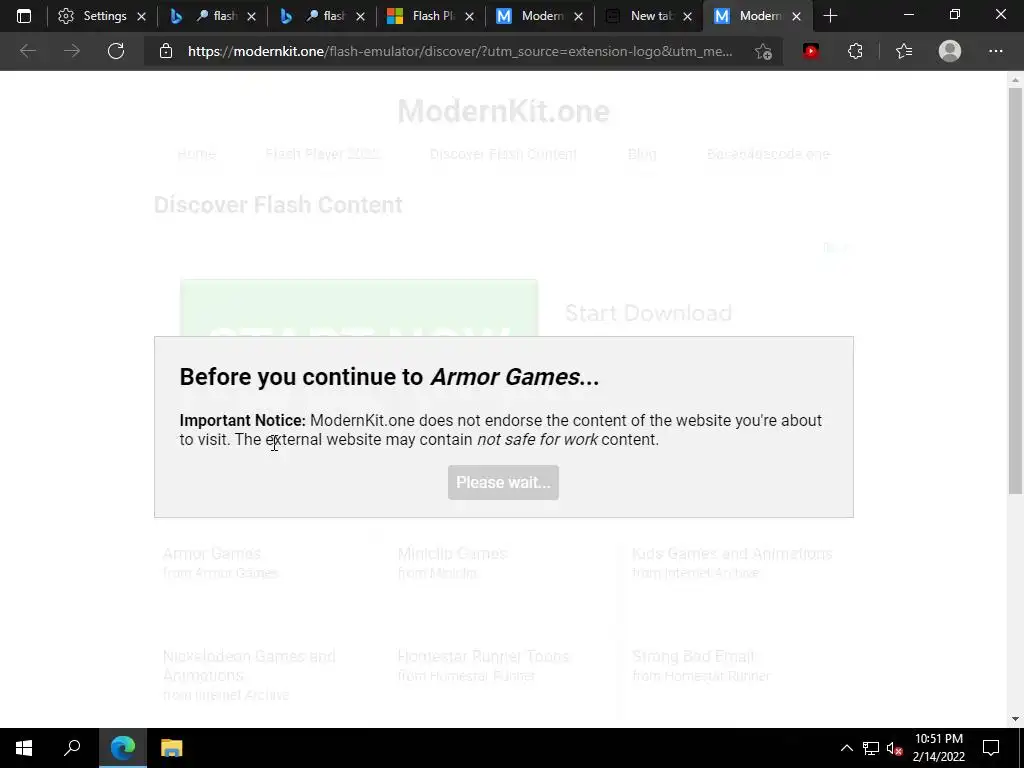Go forward to the next page
This screenshot has height=768, width=1024.
pyautogui.click(x=72, y=51)
